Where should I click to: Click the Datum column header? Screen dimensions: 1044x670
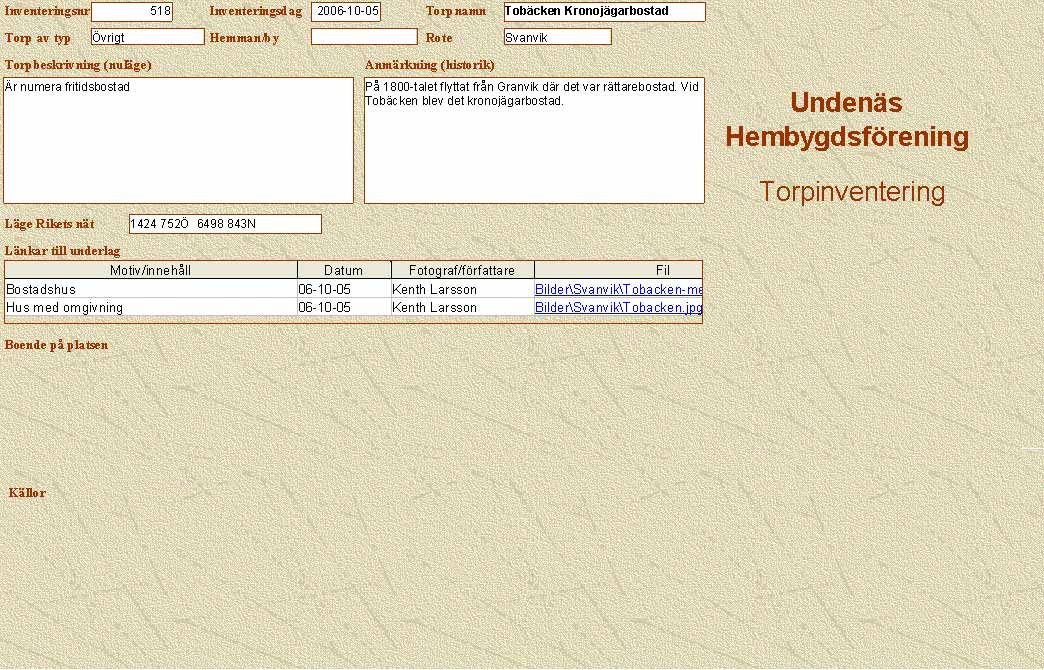click(x=344, y=270)
